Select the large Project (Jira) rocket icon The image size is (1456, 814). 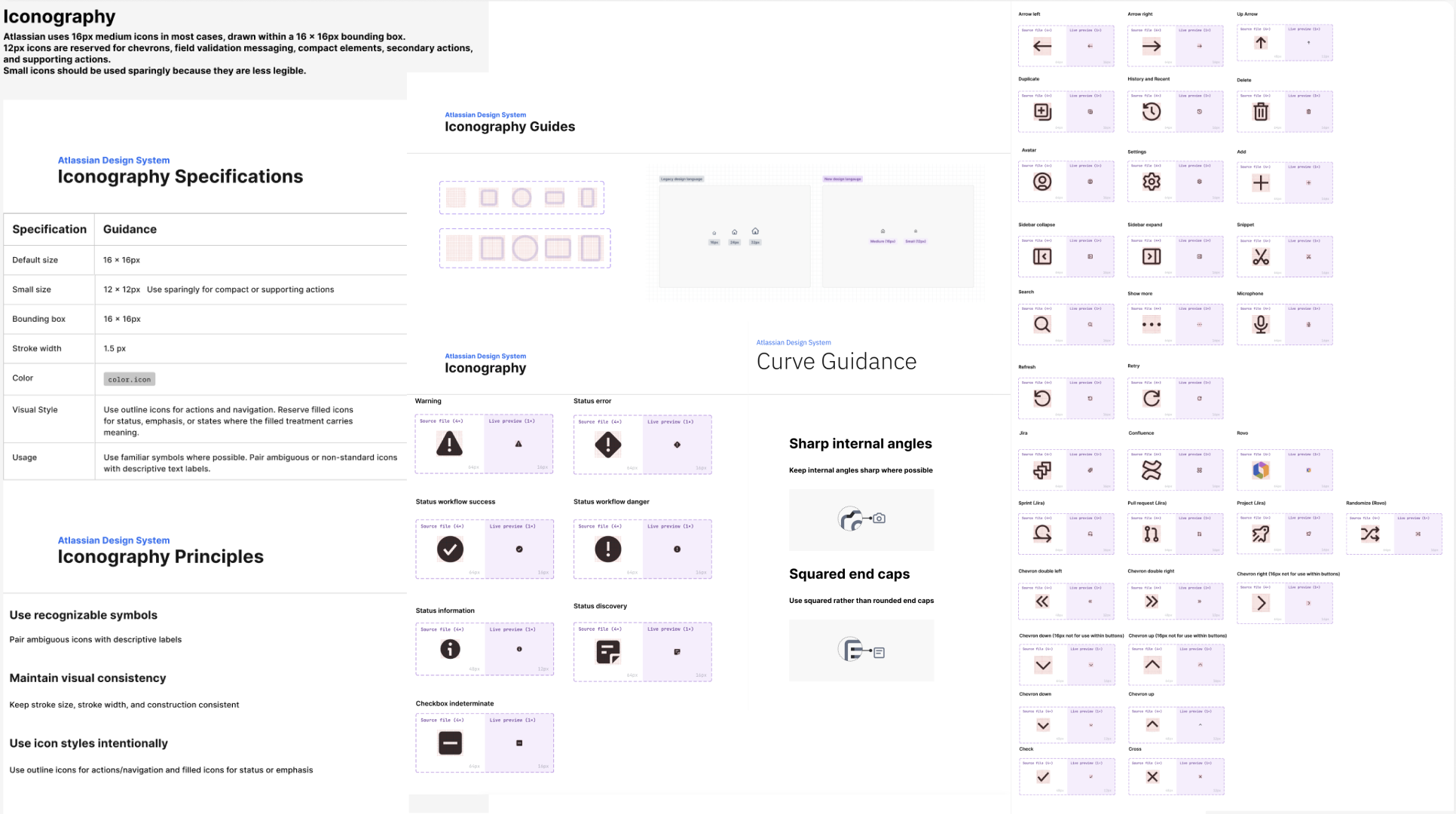[x=1261, y=534]
